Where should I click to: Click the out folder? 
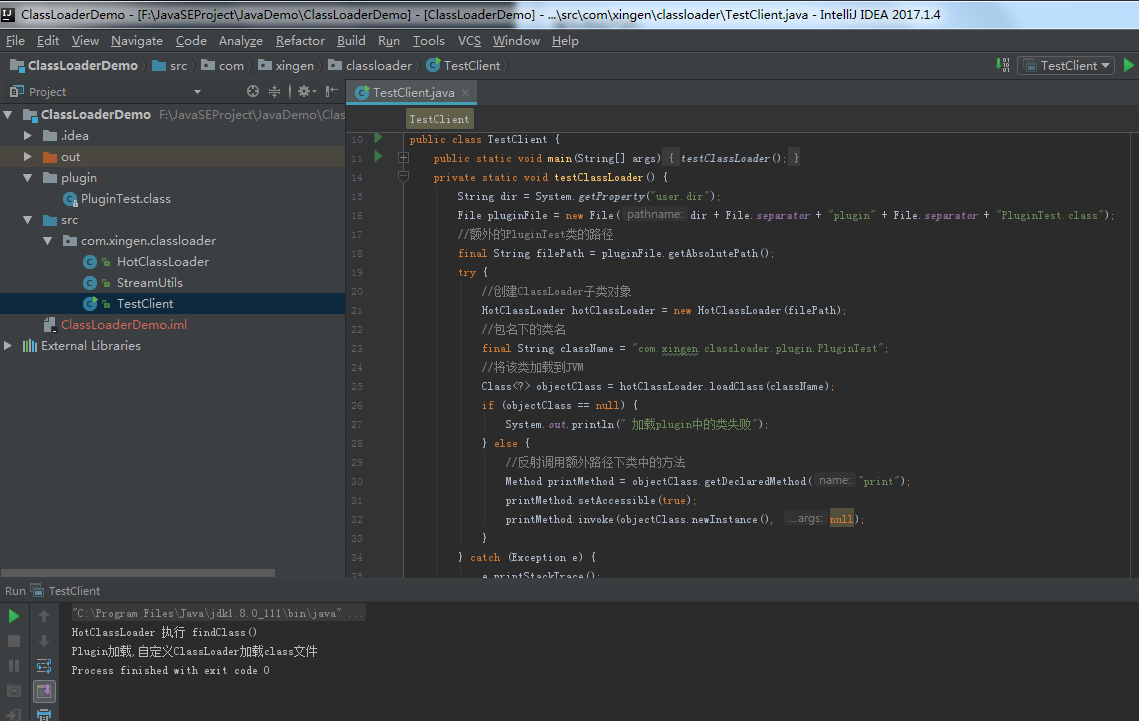[70, 157]
